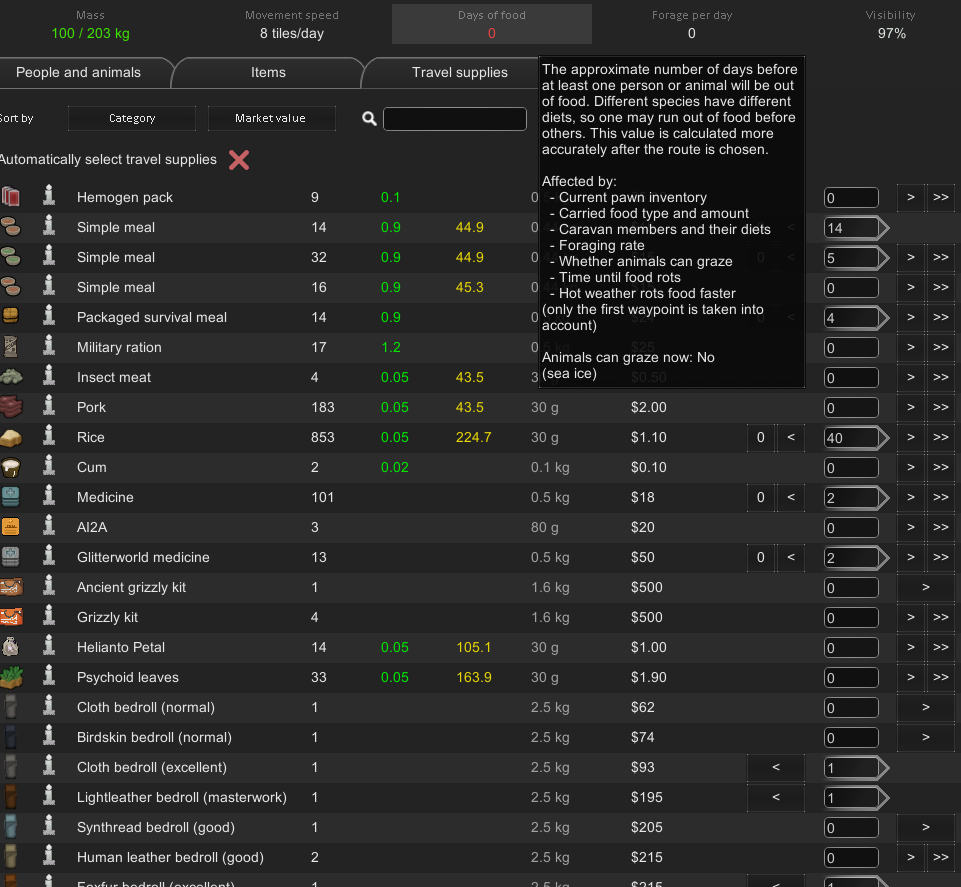Screen dimensions: 961x887
Task: Add one Hemogen pack with > button
Action: click(911, 197)
